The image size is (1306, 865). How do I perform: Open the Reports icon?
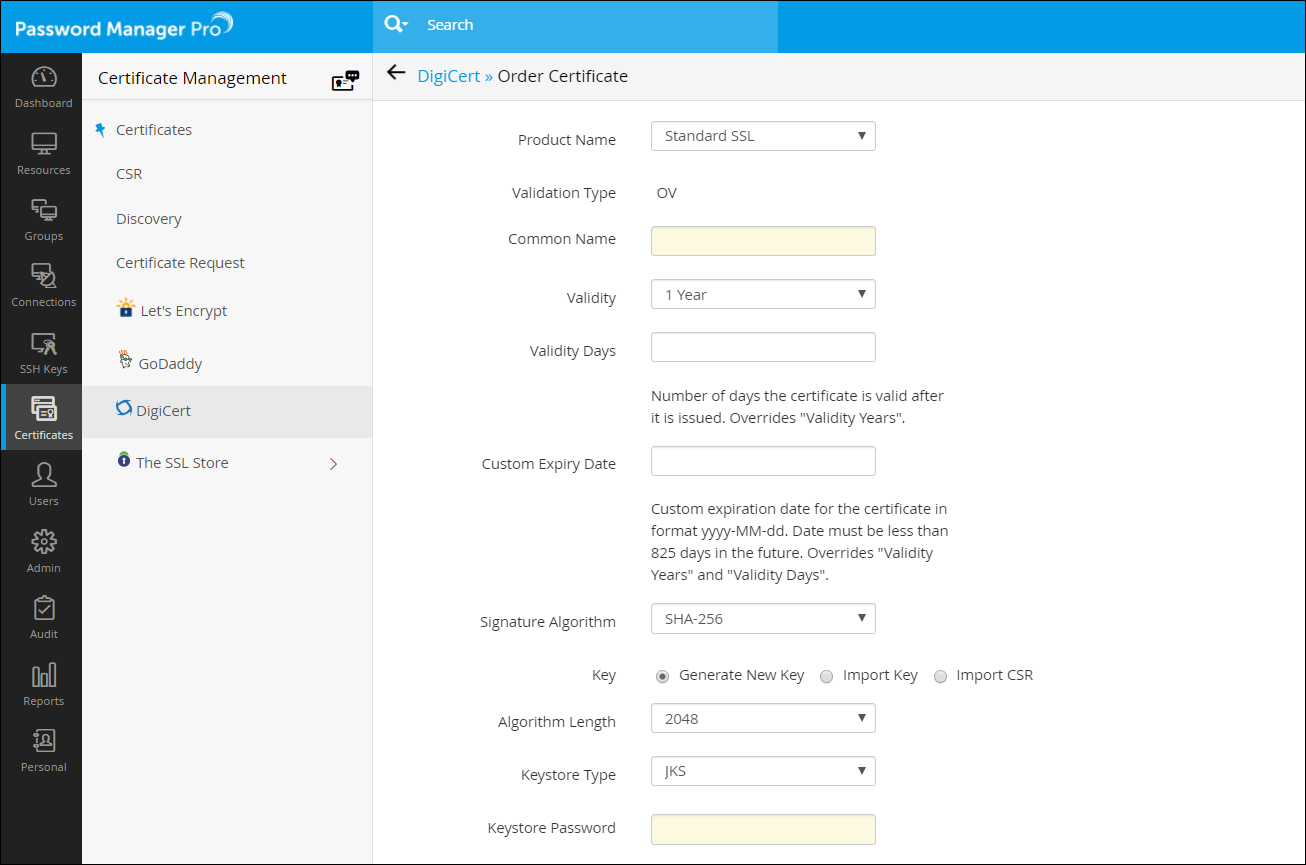tap(43, 684)
